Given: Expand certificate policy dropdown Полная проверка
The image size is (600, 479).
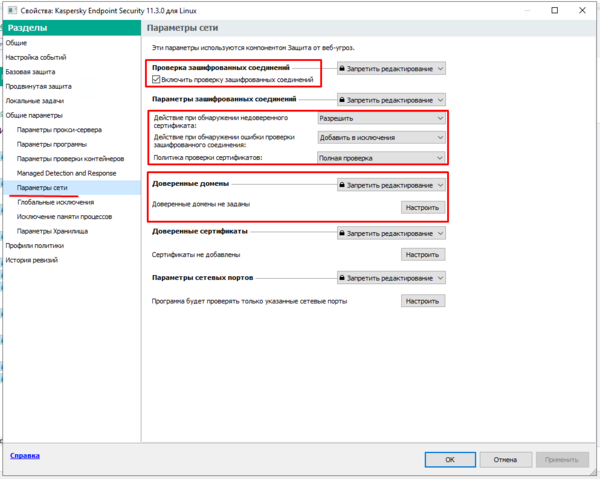Looking at the screenshot, I should pos(381,158).
